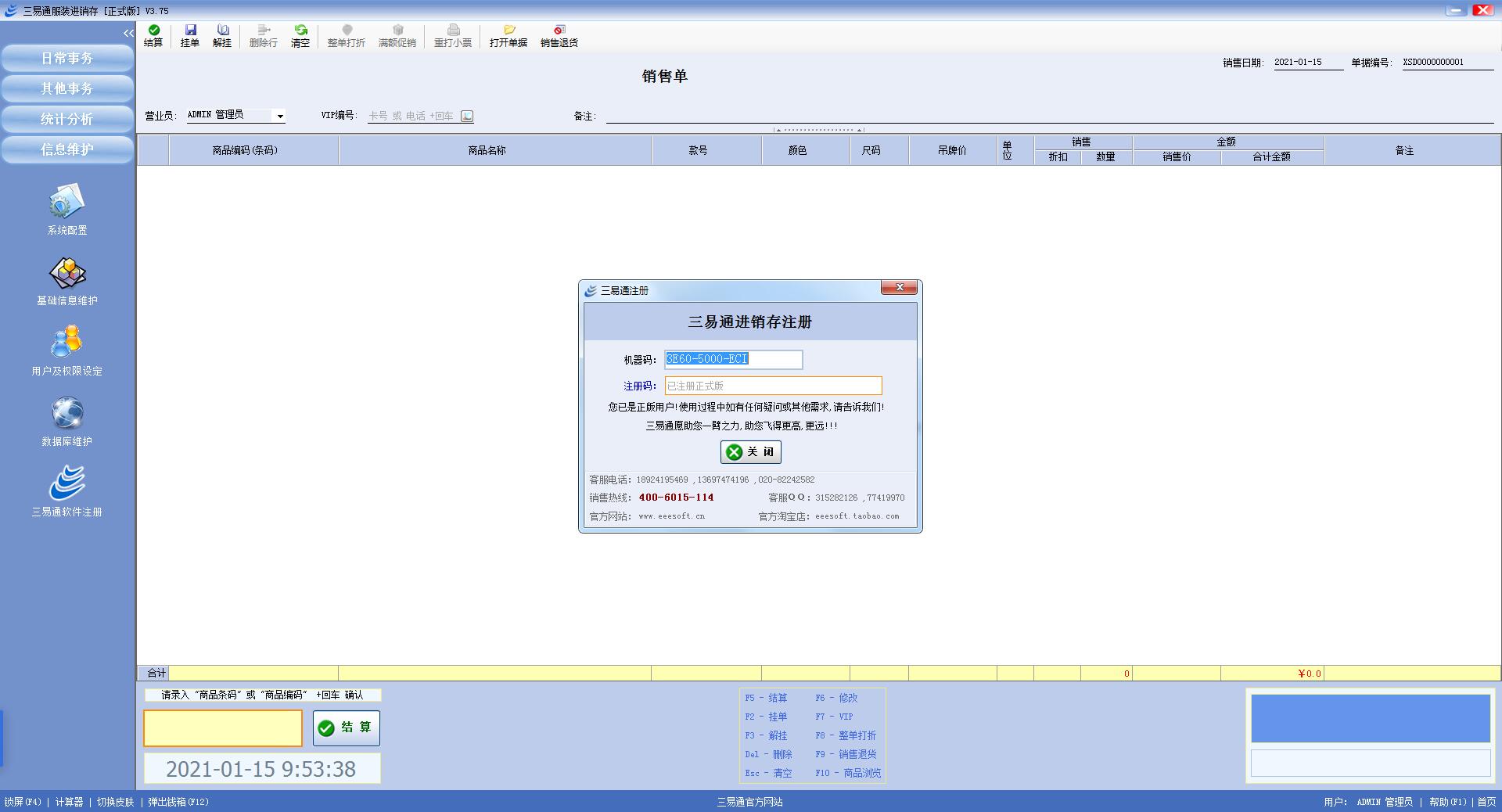Open the 日常事务 menu section
The image size is (1502, 812).
67,58
